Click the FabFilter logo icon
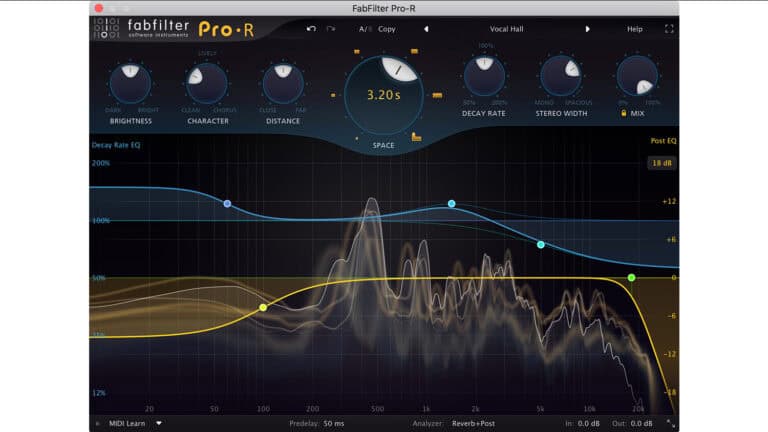768x432 pixels. (x=106, y=29)
